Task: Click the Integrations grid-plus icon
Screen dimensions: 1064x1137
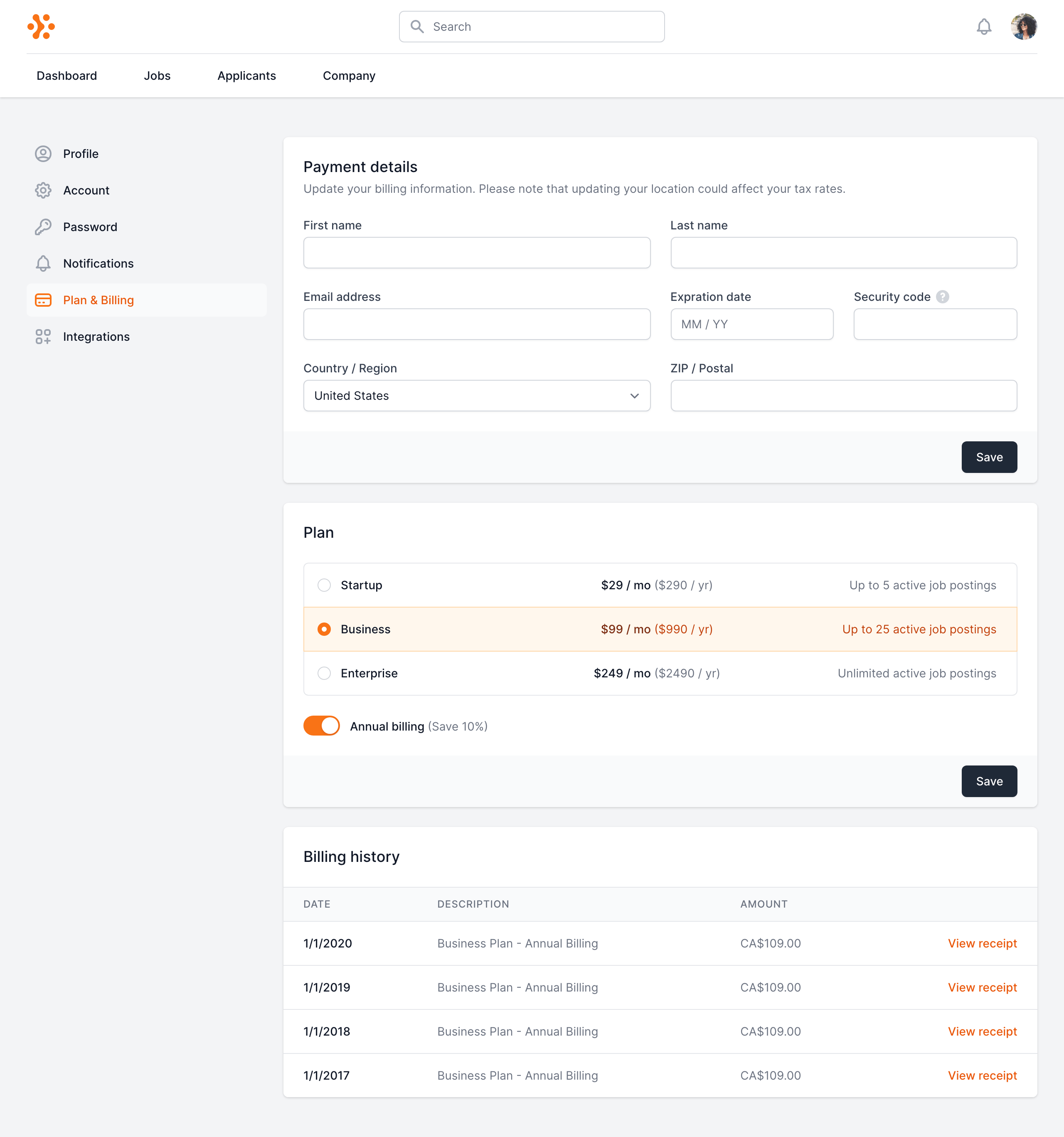Action: pos(43,337)
